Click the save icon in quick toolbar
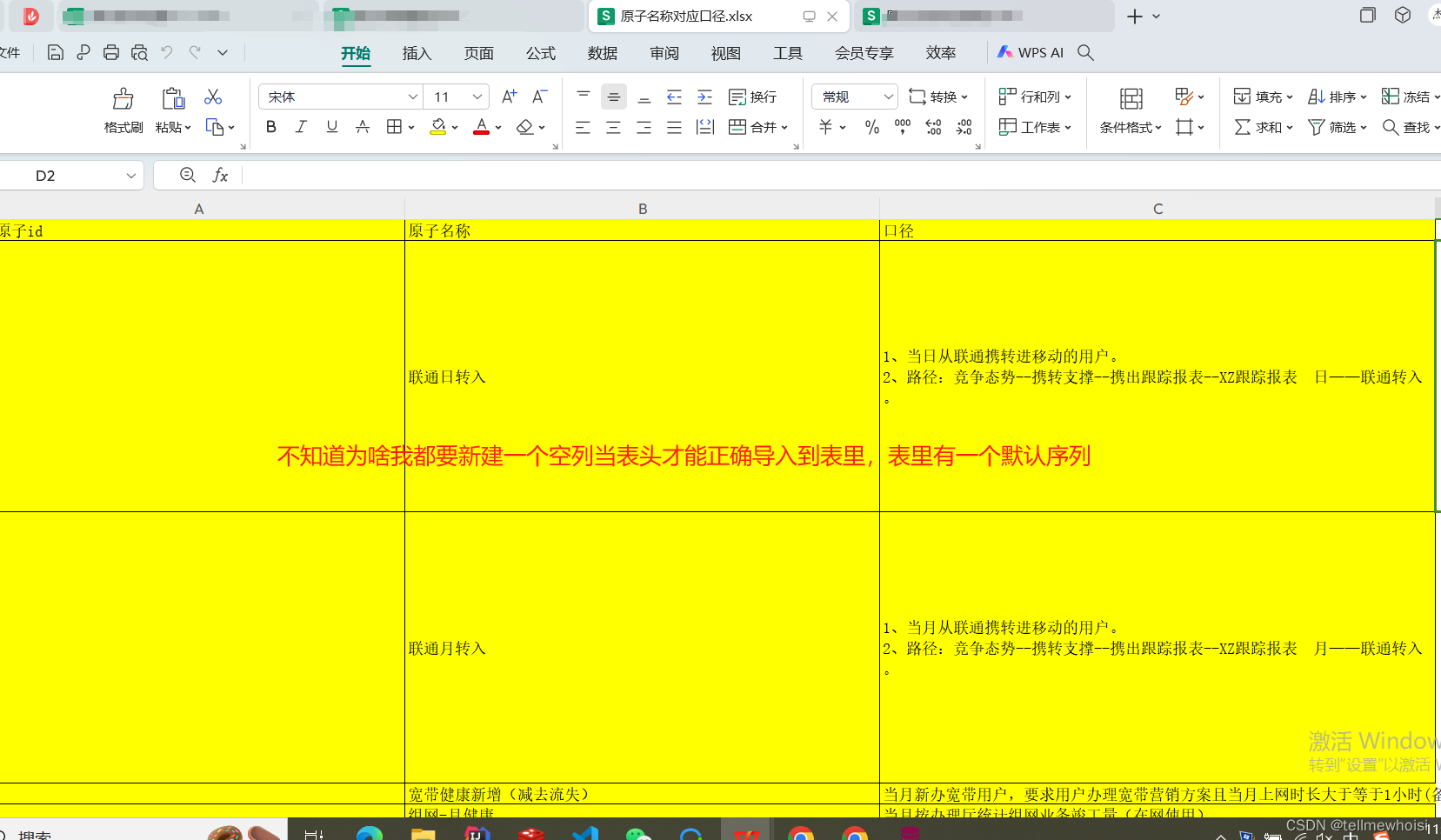The height and width of the screenshot is (840, 1441). (x=55, y=52)
